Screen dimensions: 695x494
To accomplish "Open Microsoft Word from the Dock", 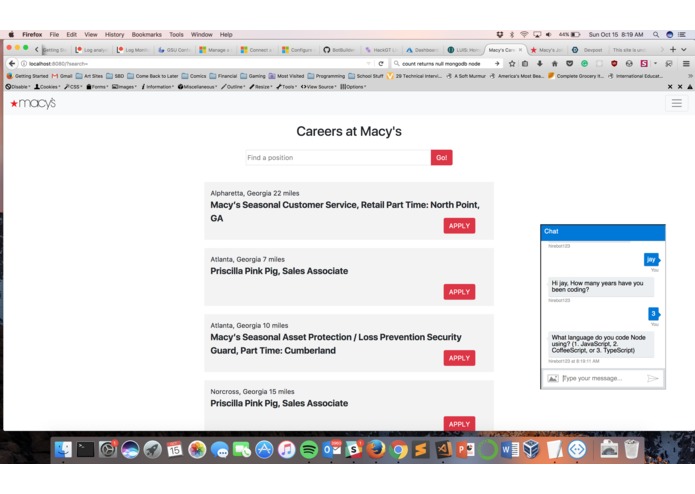I will point(510,450).
